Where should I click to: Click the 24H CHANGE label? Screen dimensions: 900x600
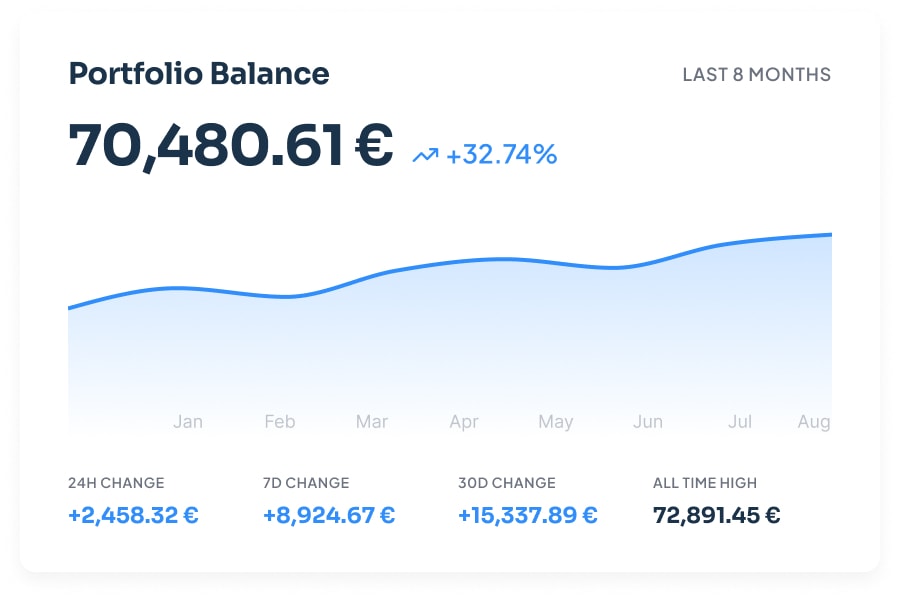point(116,483)
